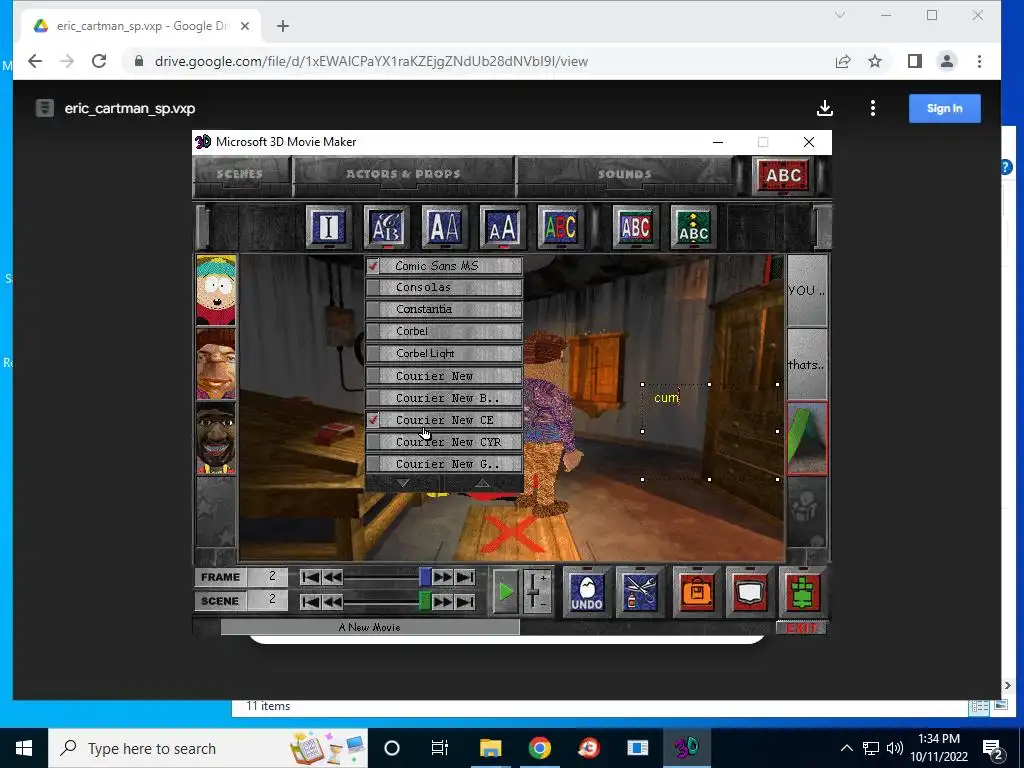1024x768 pixels.
Task: Jump to the first frame
Action: [x=310, y=577]
